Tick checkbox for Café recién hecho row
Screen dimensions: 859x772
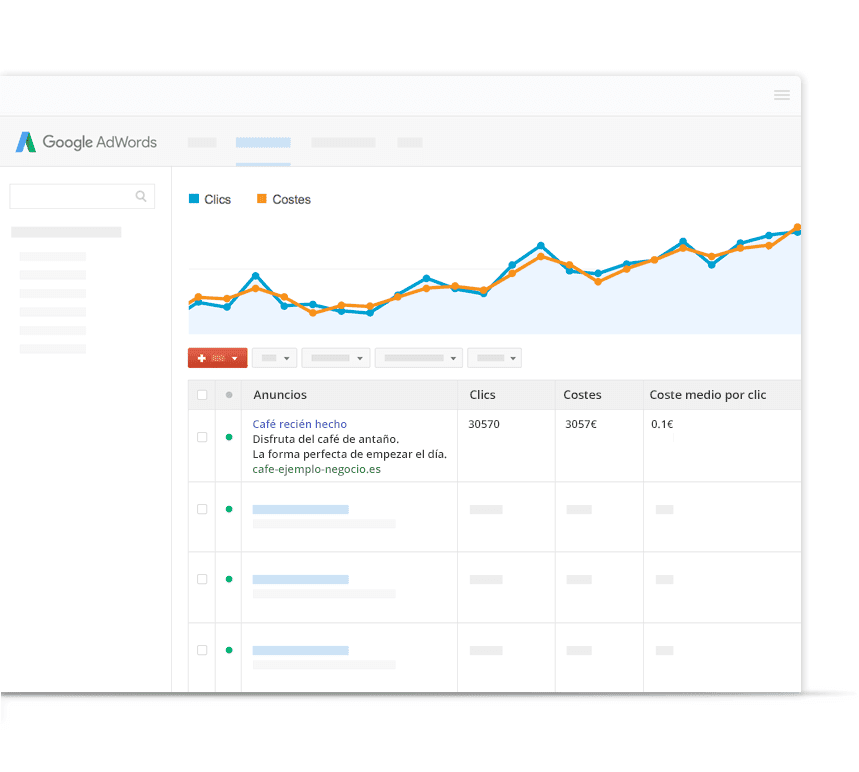[202, 437]
